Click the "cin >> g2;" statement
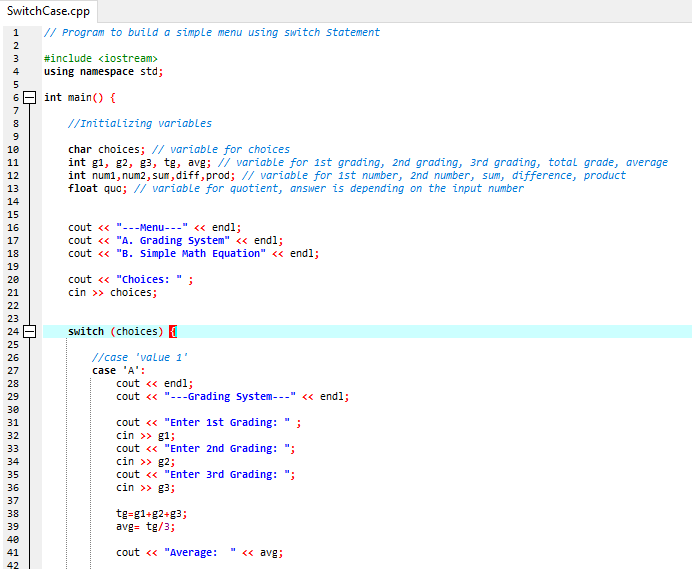692x571 pixels. 146,462
